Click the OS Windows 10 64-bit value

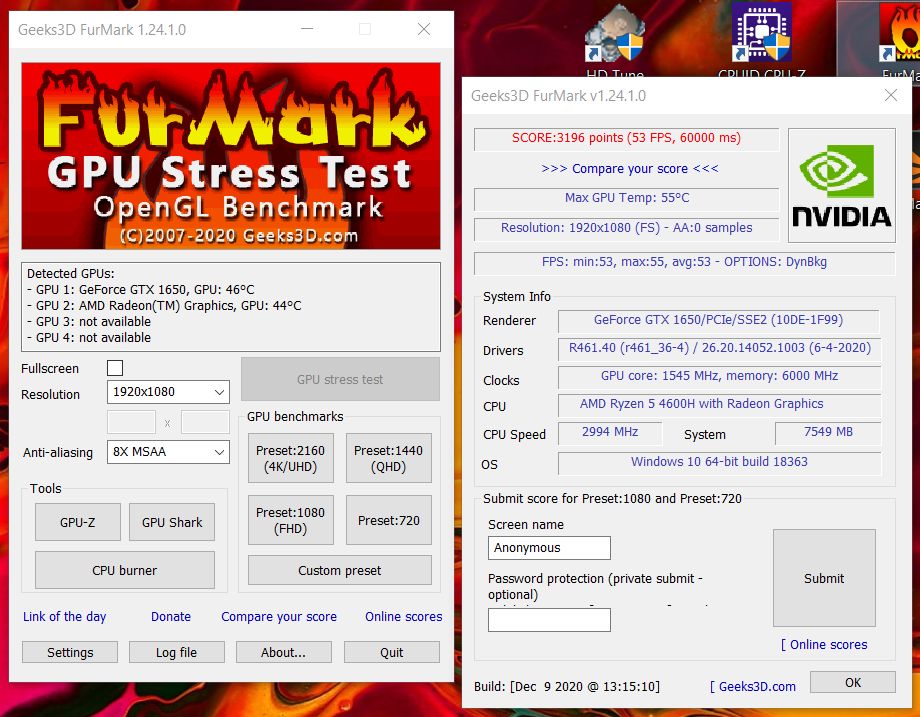pyautogui.click(x=719, y=462)
